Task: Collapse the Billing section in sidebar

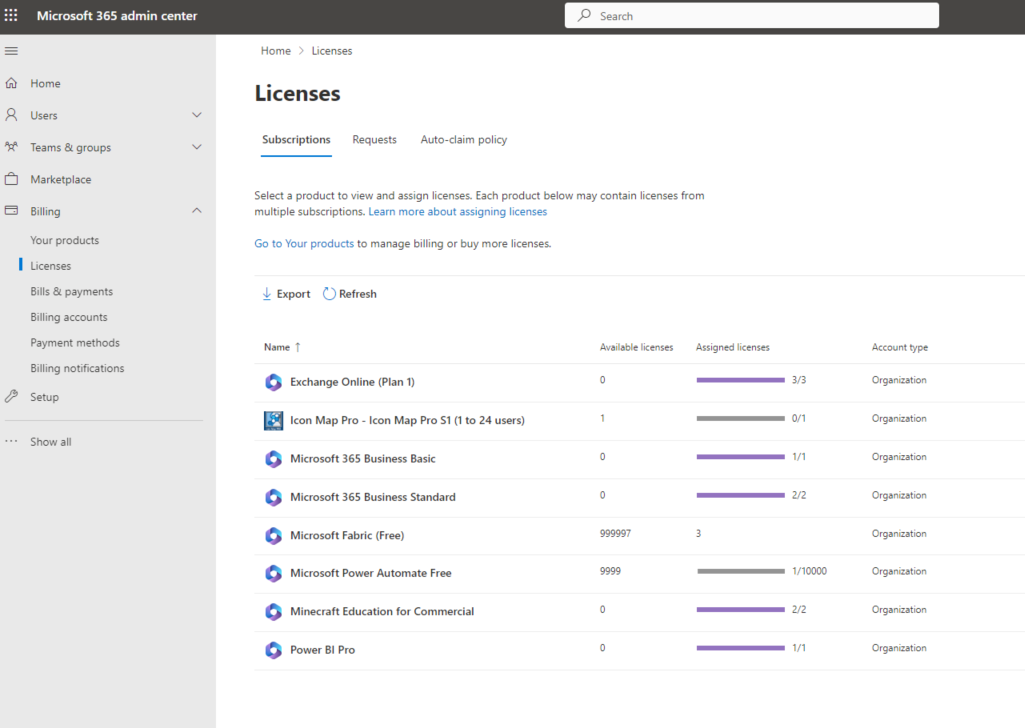Action: [x=197, y=211]
